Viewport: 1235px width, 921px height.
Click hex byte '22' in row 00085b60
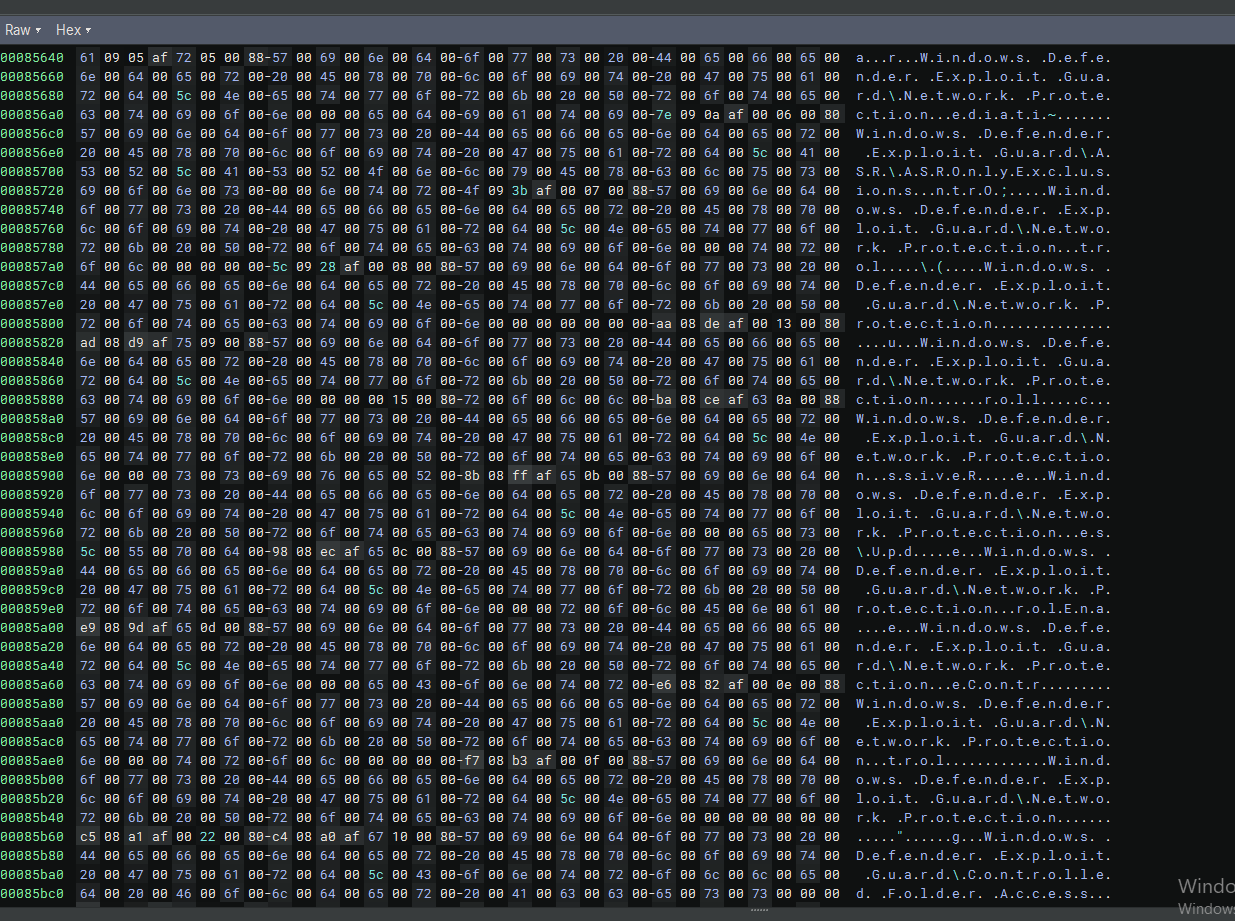pyautogui.click(x=207, y=836)
